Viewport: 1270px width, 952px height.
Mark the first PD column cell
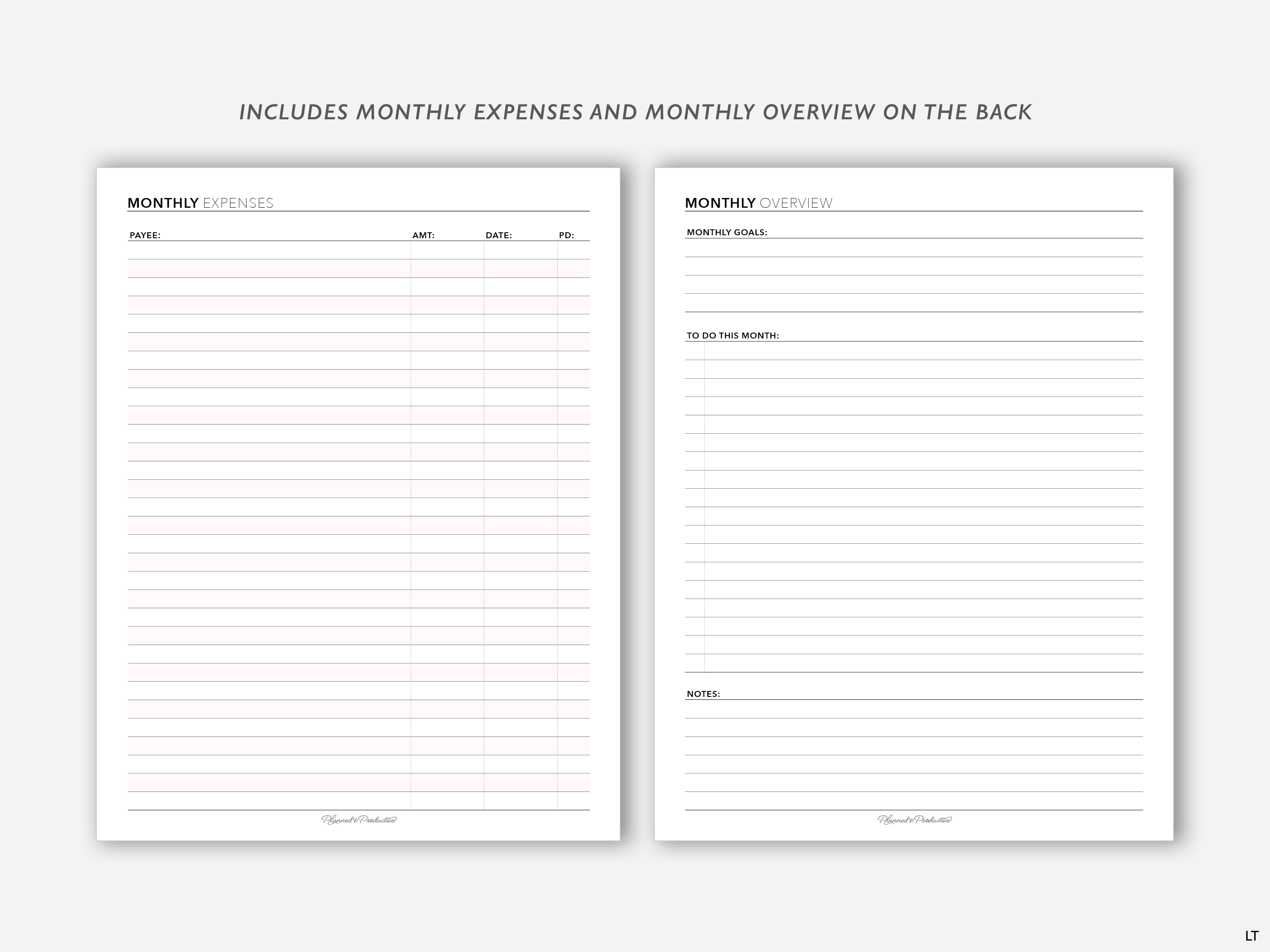point(573,250)
